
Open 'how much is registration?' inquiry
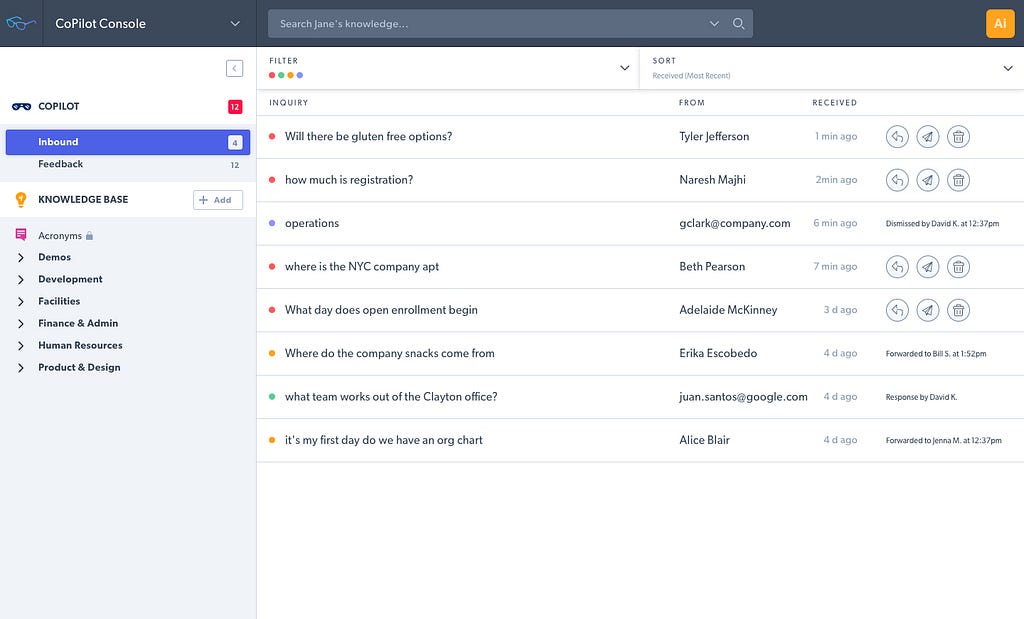click(349, 180)
